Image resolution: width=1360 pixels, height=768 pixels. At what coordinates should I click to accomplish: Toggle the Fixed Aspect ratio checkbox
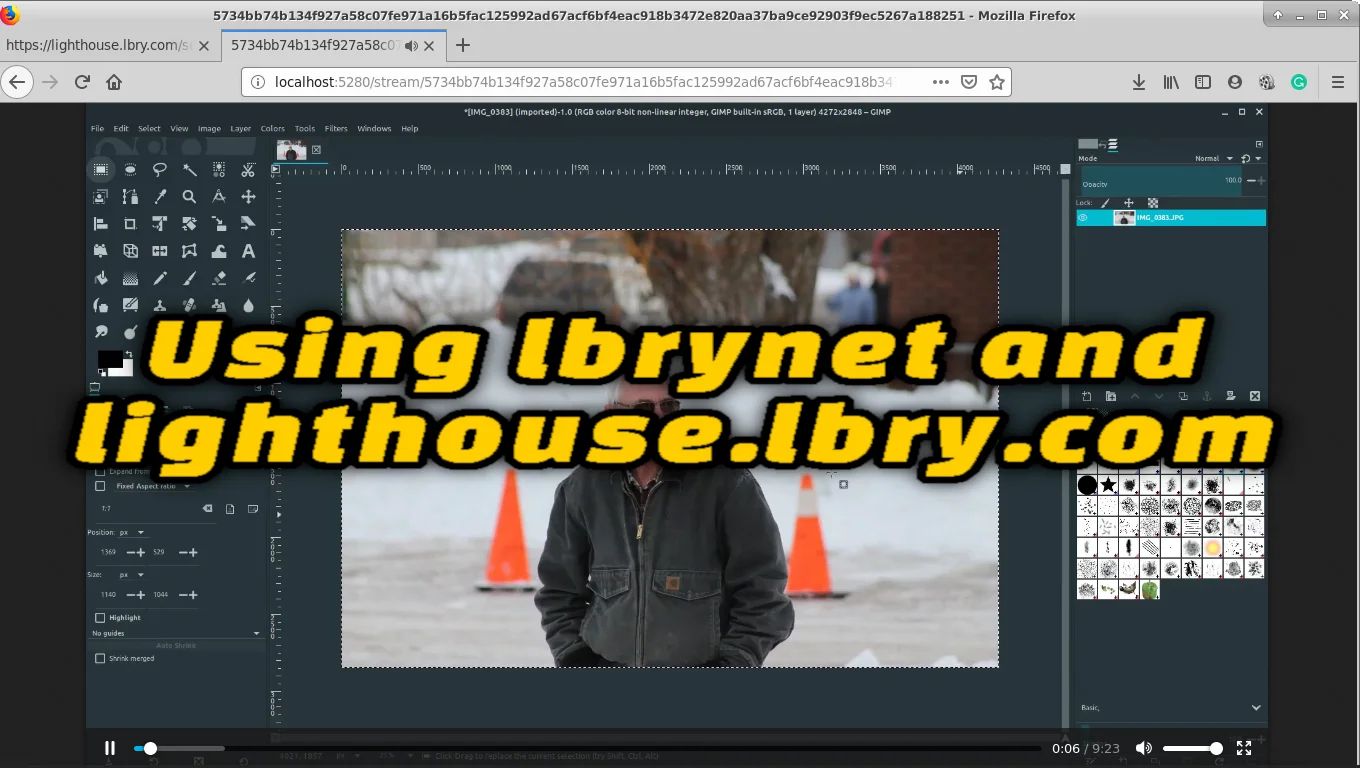point(100,486)
